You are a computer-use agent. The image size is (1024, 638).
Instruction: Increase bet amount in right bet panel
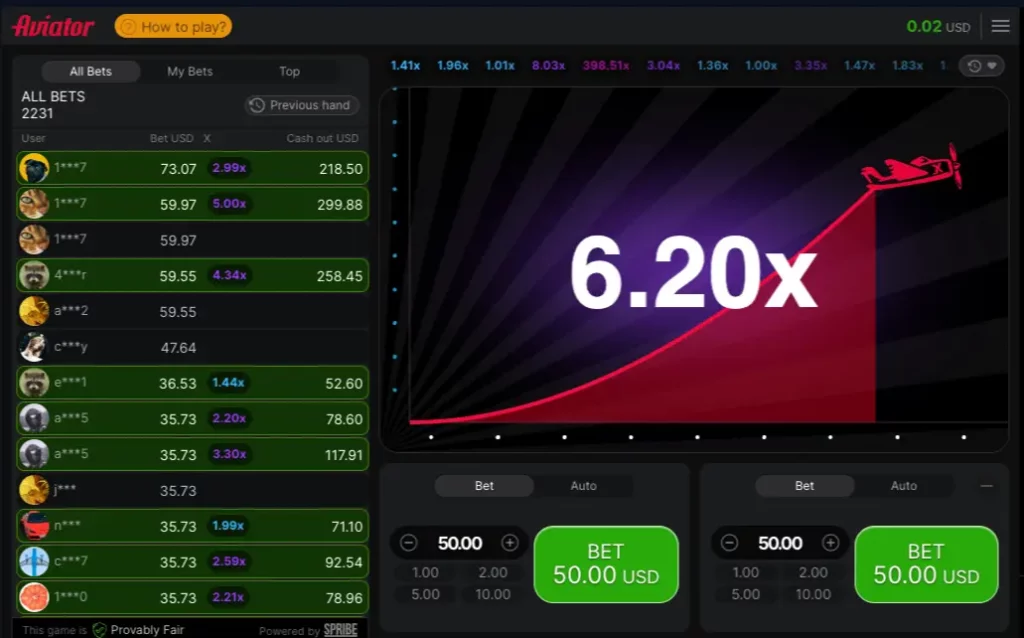(x=831, y=543)
